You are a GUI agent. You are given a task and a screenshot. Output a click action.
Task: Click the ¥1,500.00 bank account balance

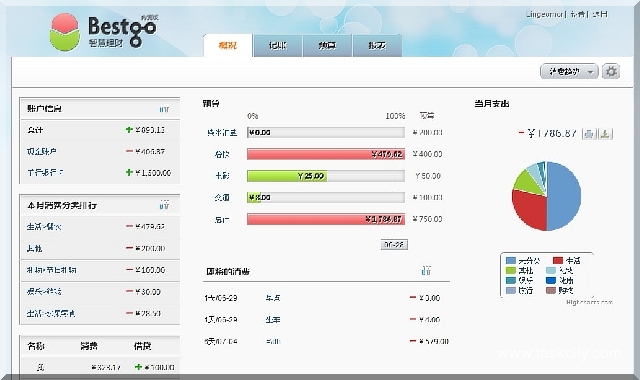pyautogui.click(x=153, y=173)
